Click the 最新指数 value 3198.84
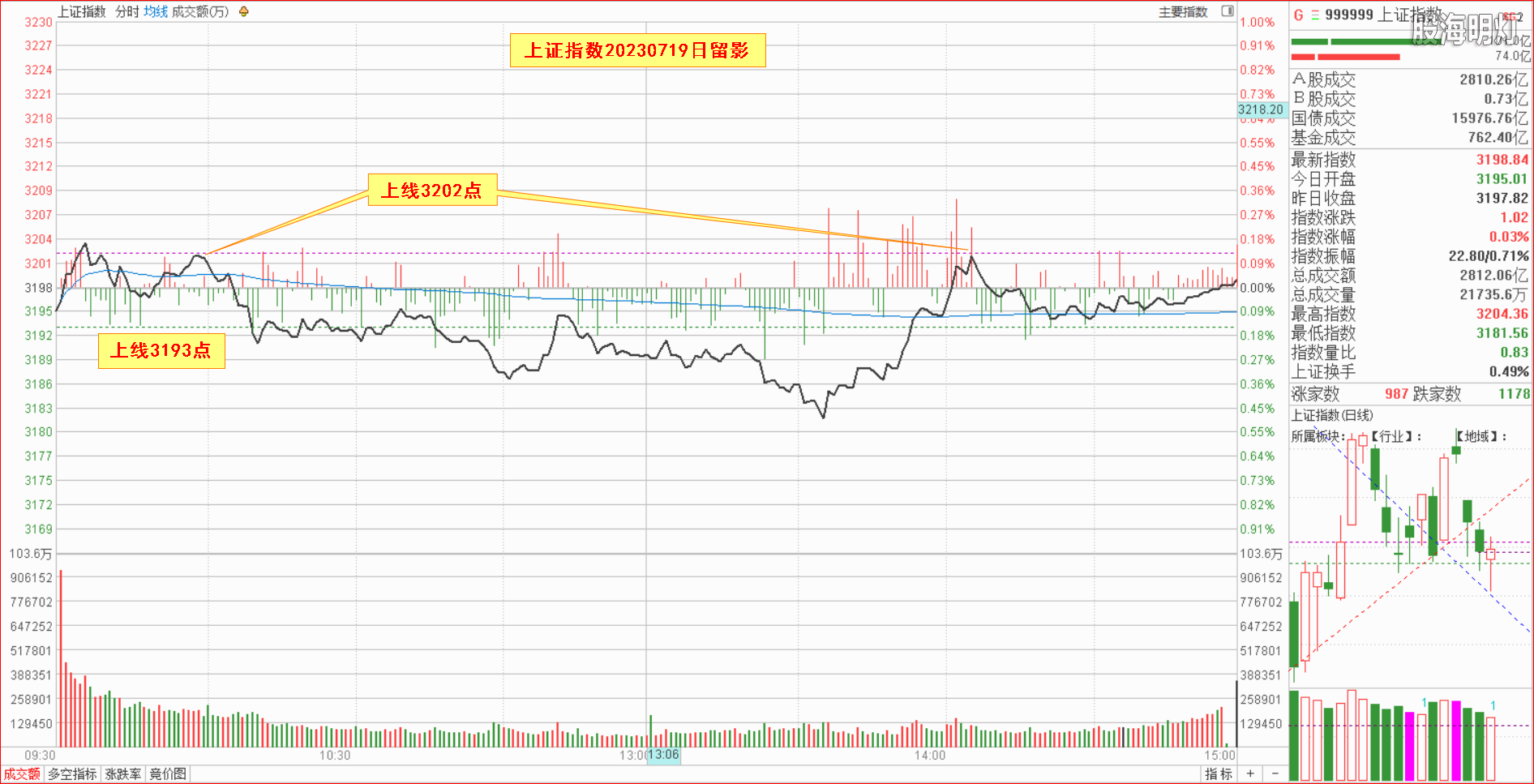Screen dimensions: 1534x784 (1502, 160)
